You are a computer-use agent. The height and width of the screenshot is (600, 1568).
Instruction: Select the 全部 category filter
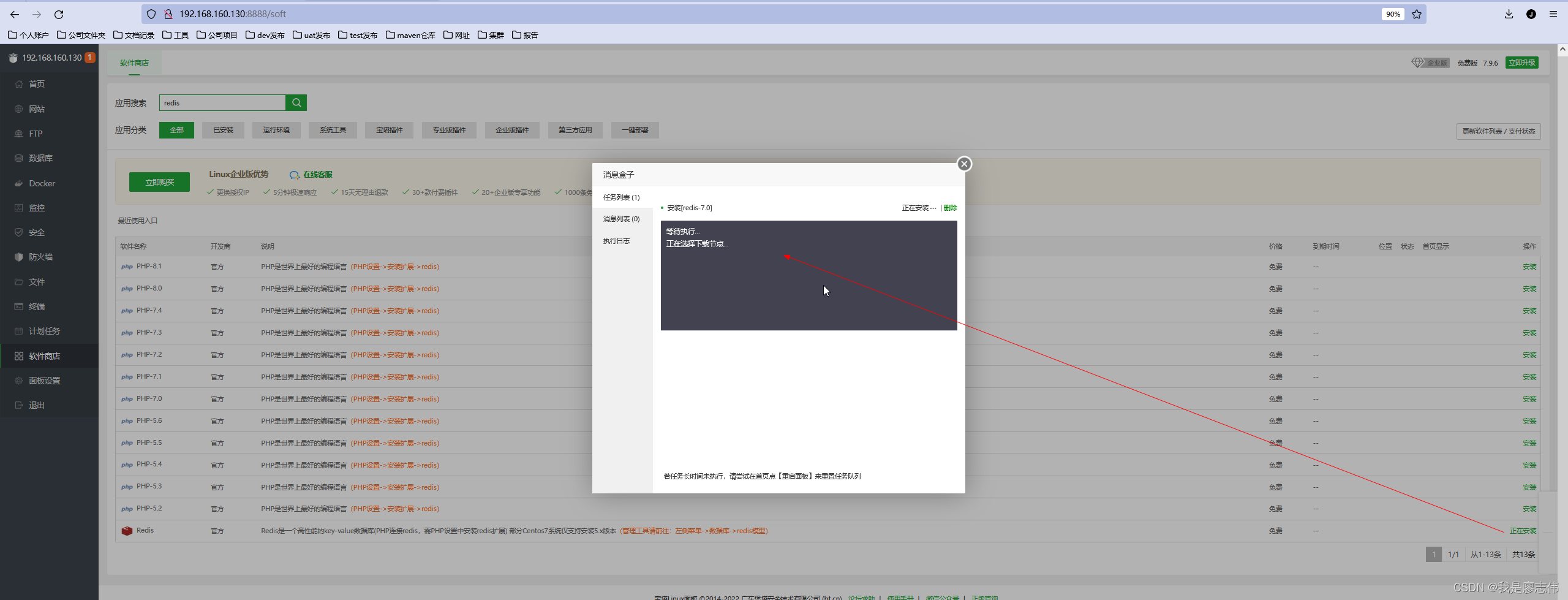point(176,130)
